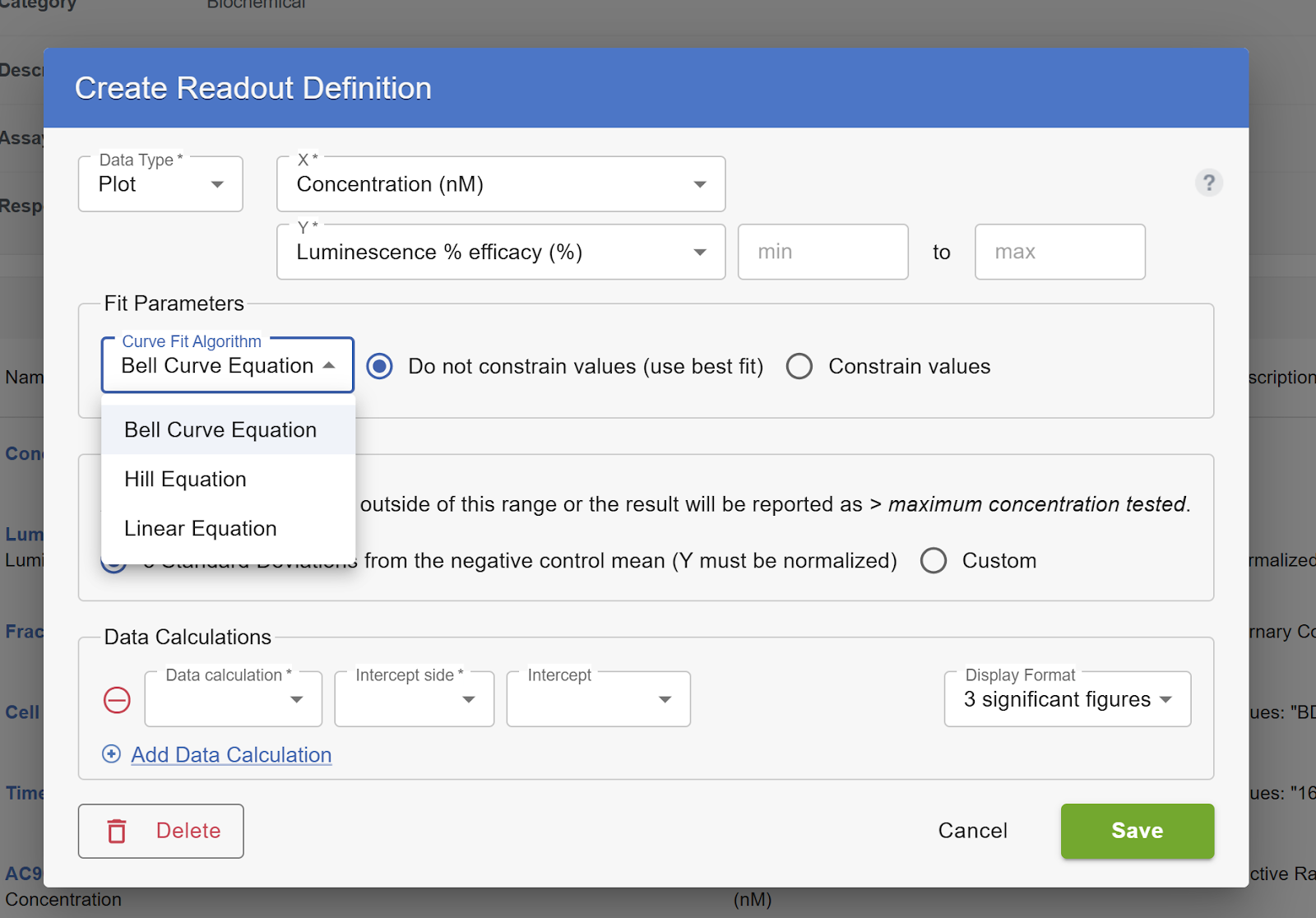Screen dimensions: 1316x918
Task: Click the Cancel button
Action: pos(972,831)
